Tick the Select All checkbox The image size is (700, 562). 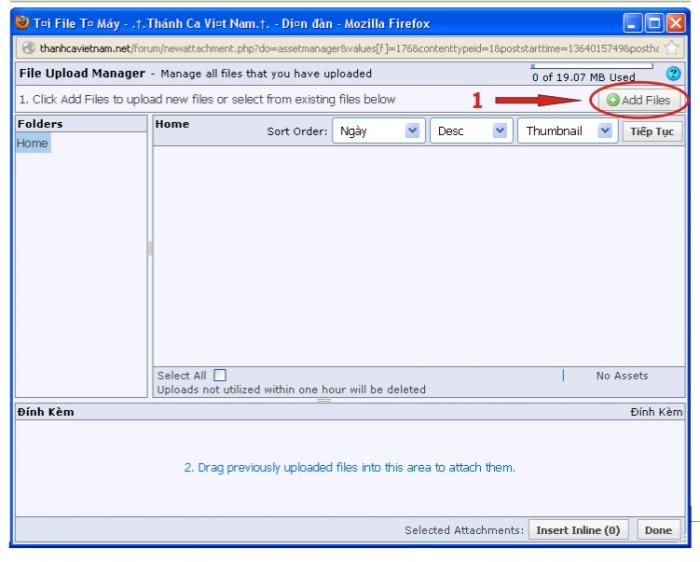(220, 376)
